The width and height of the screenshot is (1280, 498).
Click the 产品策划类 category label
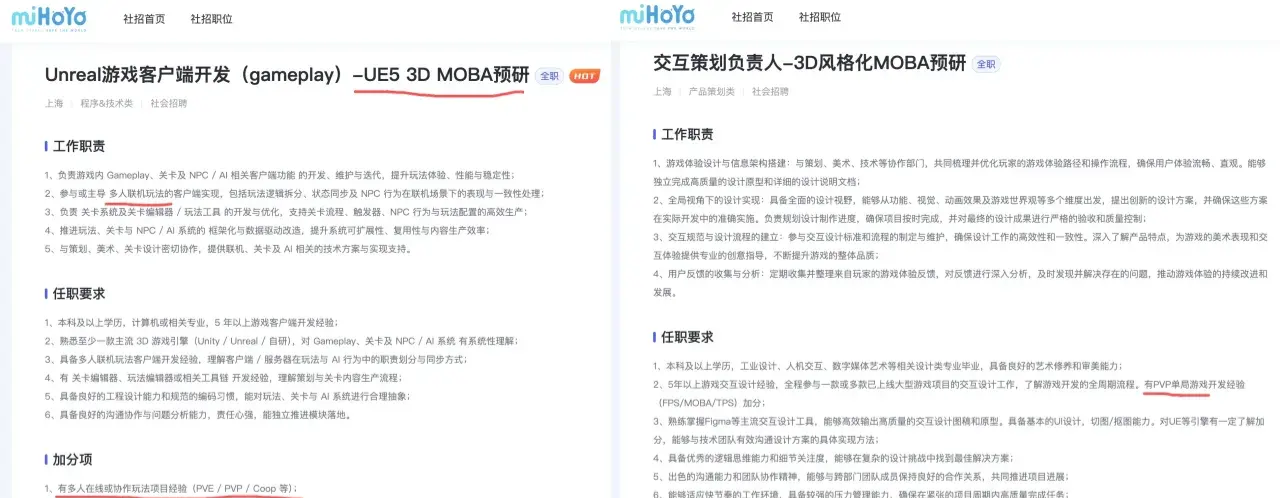[x=711, y=91]
